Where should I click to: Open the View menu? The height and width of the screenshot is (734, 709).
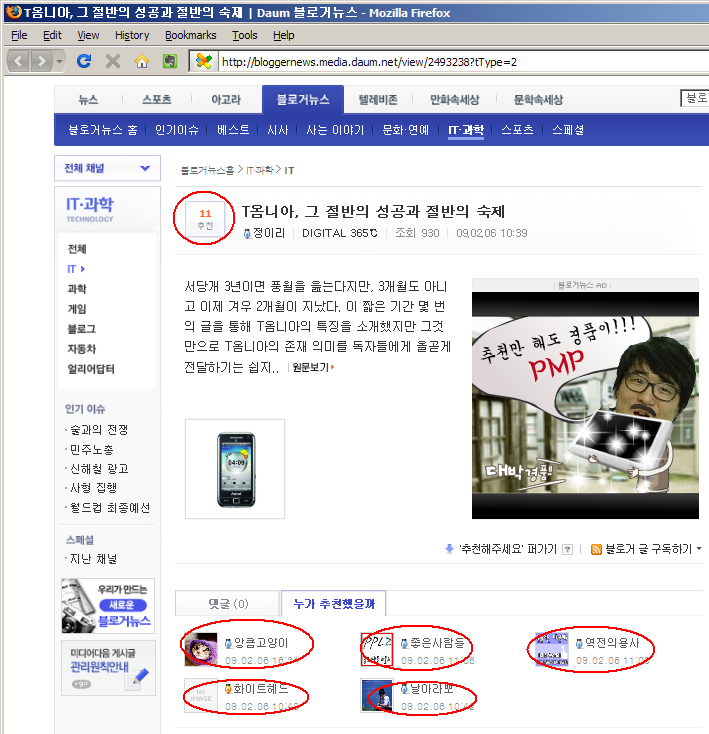(x=88, y=35)
